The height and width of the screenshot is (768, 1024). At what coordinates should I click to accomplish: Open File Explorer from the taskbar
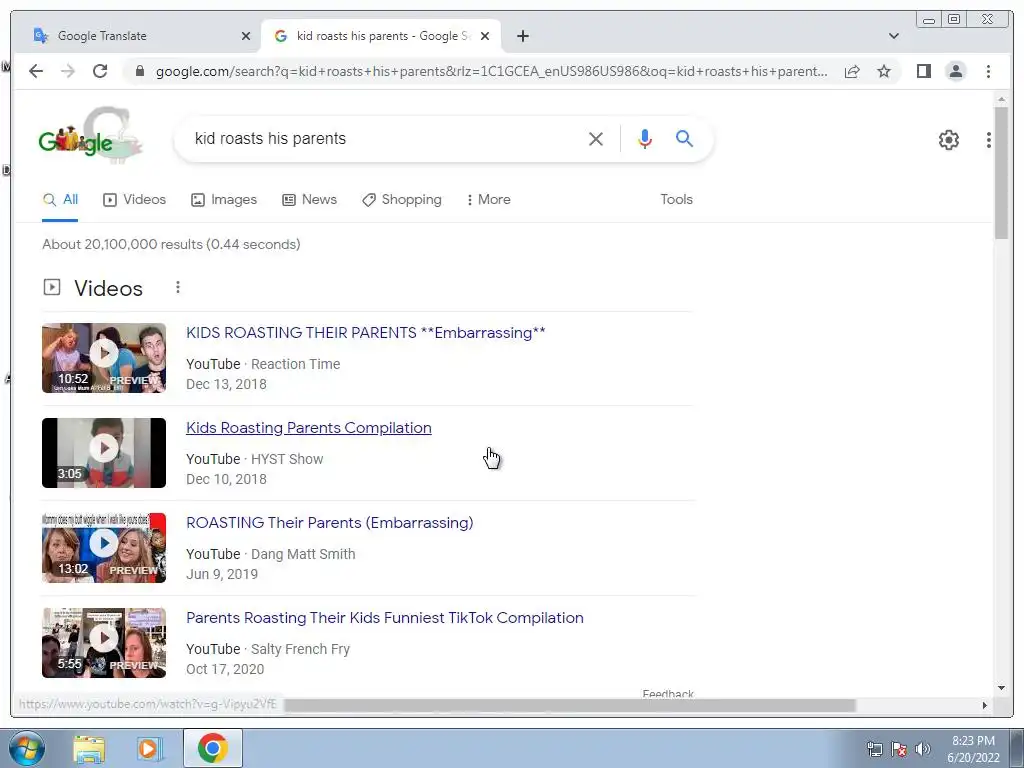89,748
